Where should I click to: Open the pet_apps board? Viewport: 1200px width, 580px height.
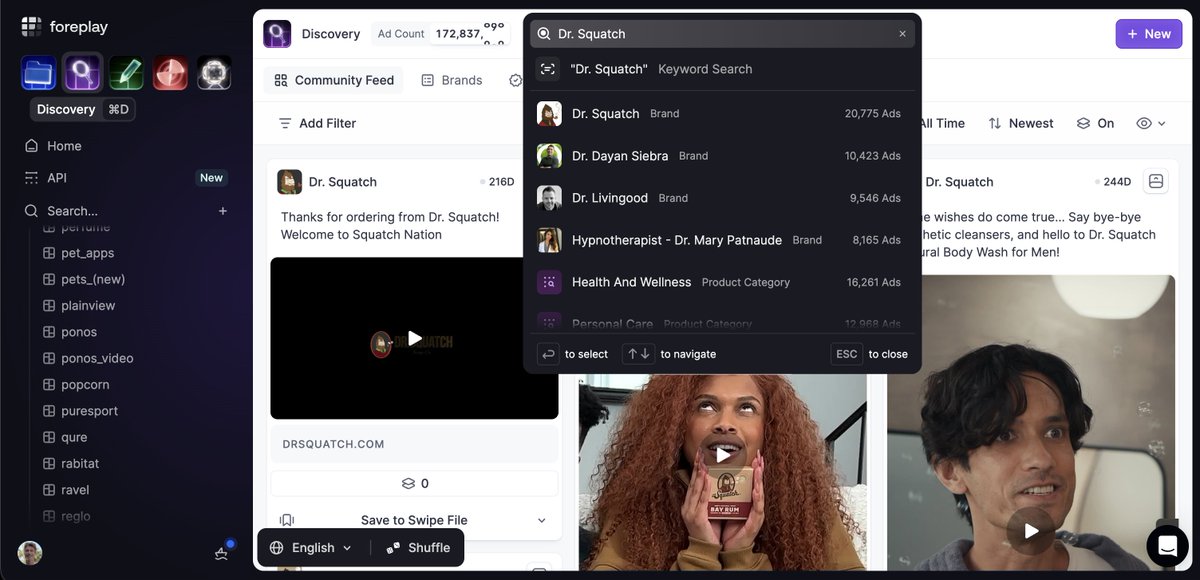[87, 253]
